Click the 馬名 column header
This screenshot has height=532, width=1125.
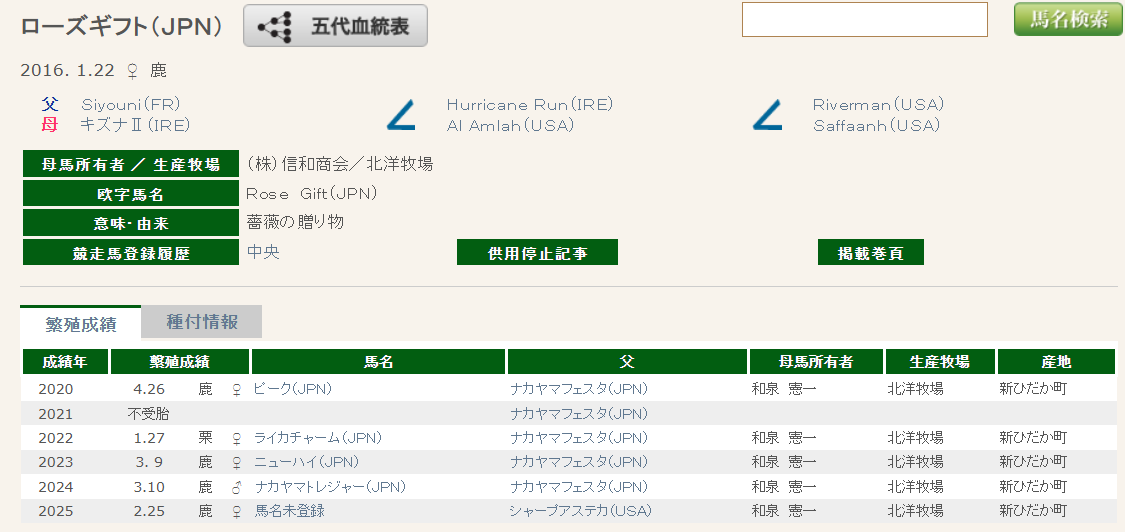click(379, 362)
